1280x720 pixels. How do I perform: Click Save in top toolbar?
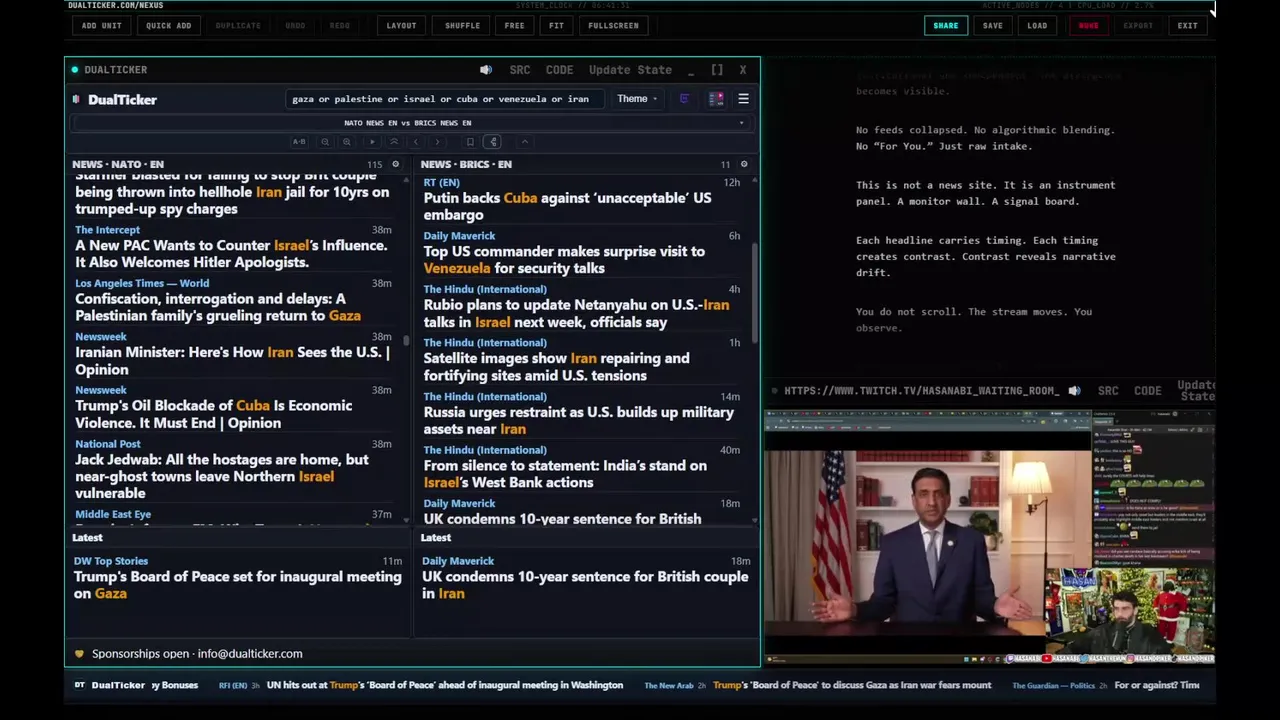(992, 26)
